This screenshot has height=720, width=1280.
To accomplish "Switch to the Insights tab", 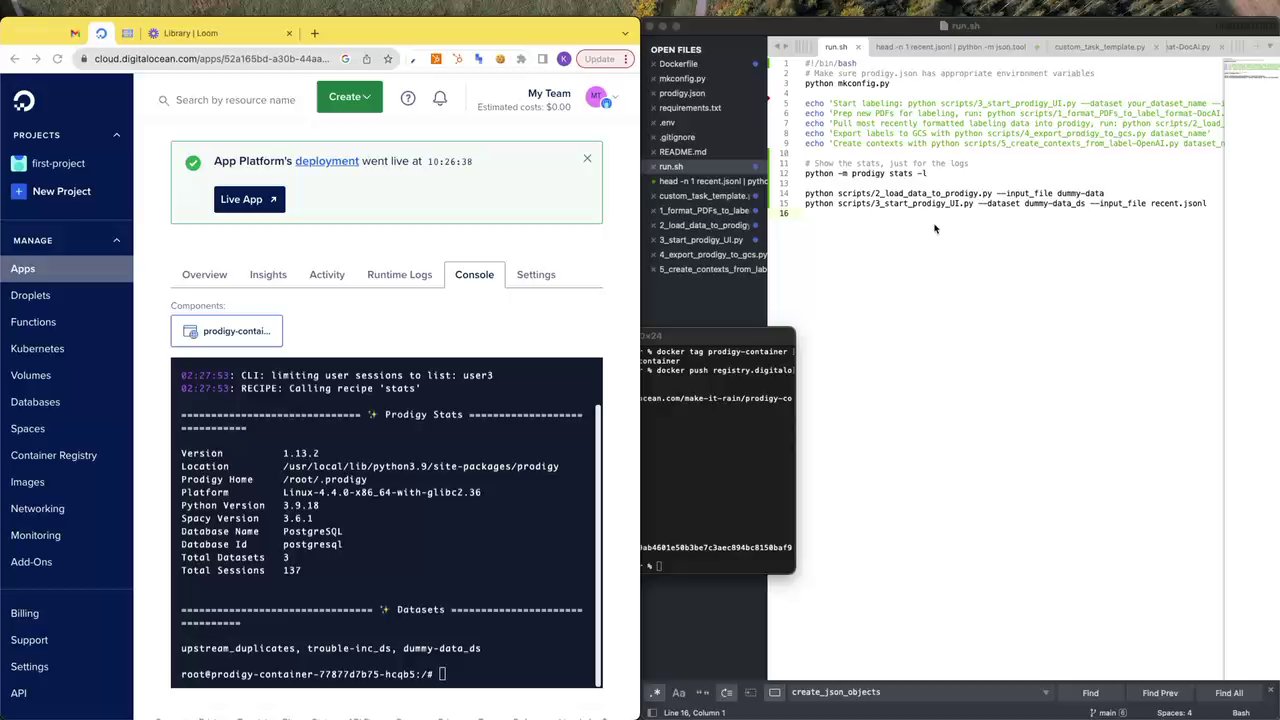I will [x=268, y=274].
